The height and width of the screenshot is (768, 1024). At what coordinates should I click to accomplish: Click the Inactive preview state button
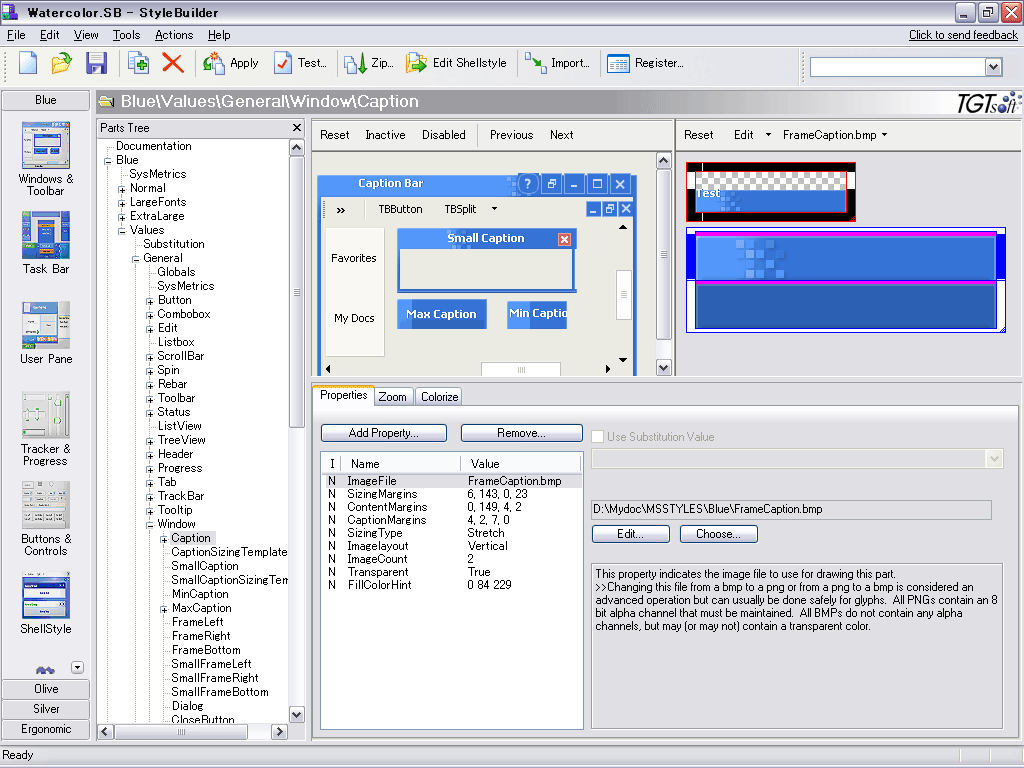[385, 135]
